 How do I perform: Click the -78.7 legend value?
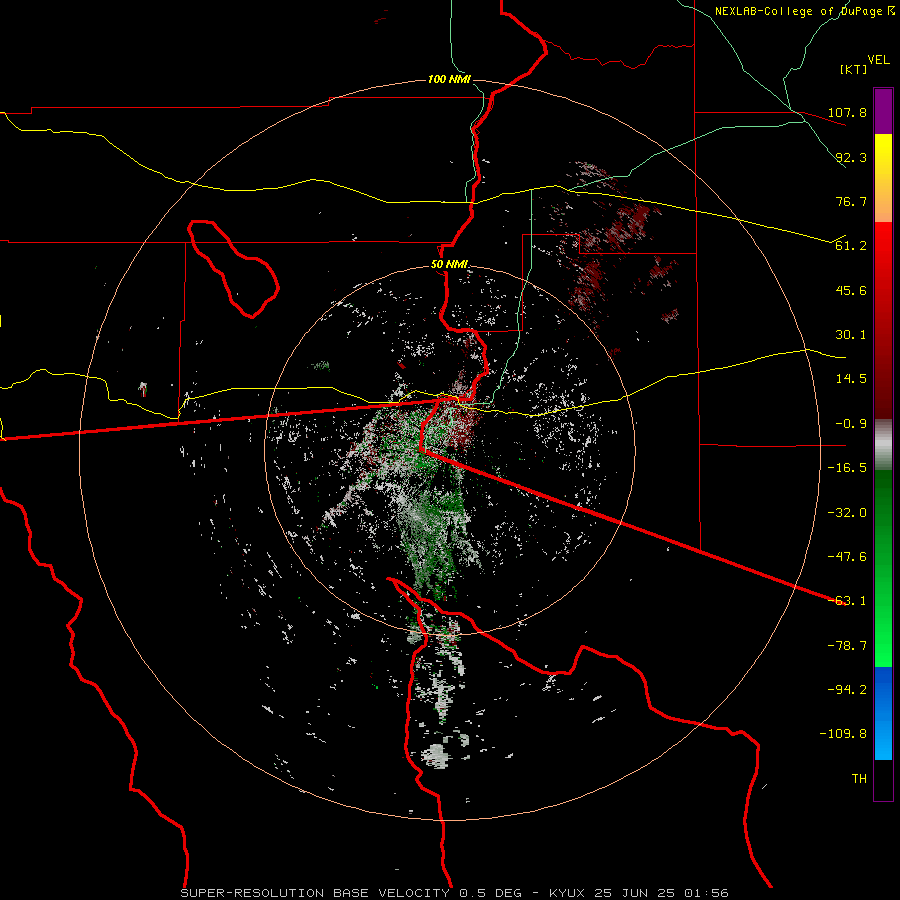click(x=847, y=646)
